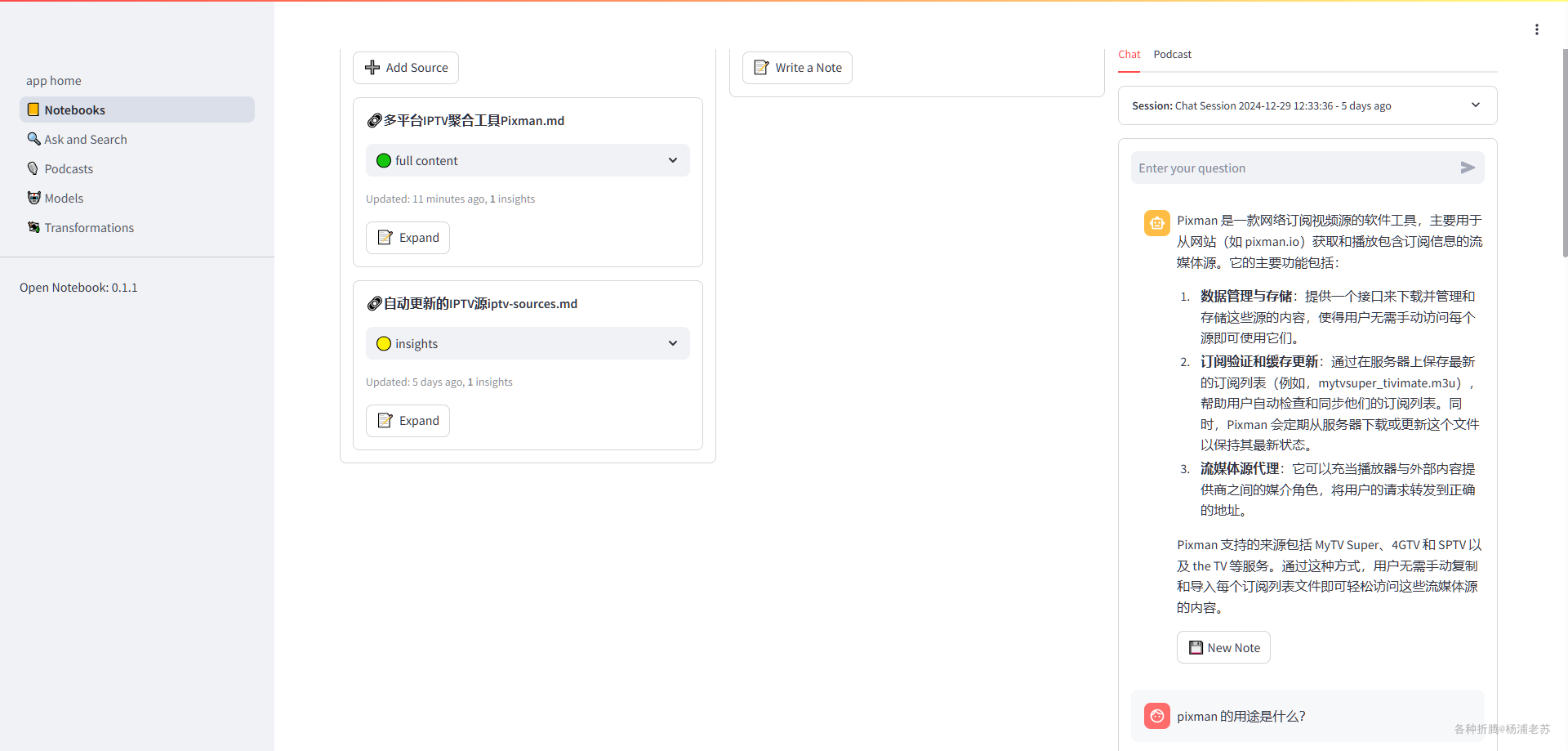Click the notepad icon on iptv-sources.md Expand
The image size is (1568, 751).
pyautogui.click(x=385, y=420)
